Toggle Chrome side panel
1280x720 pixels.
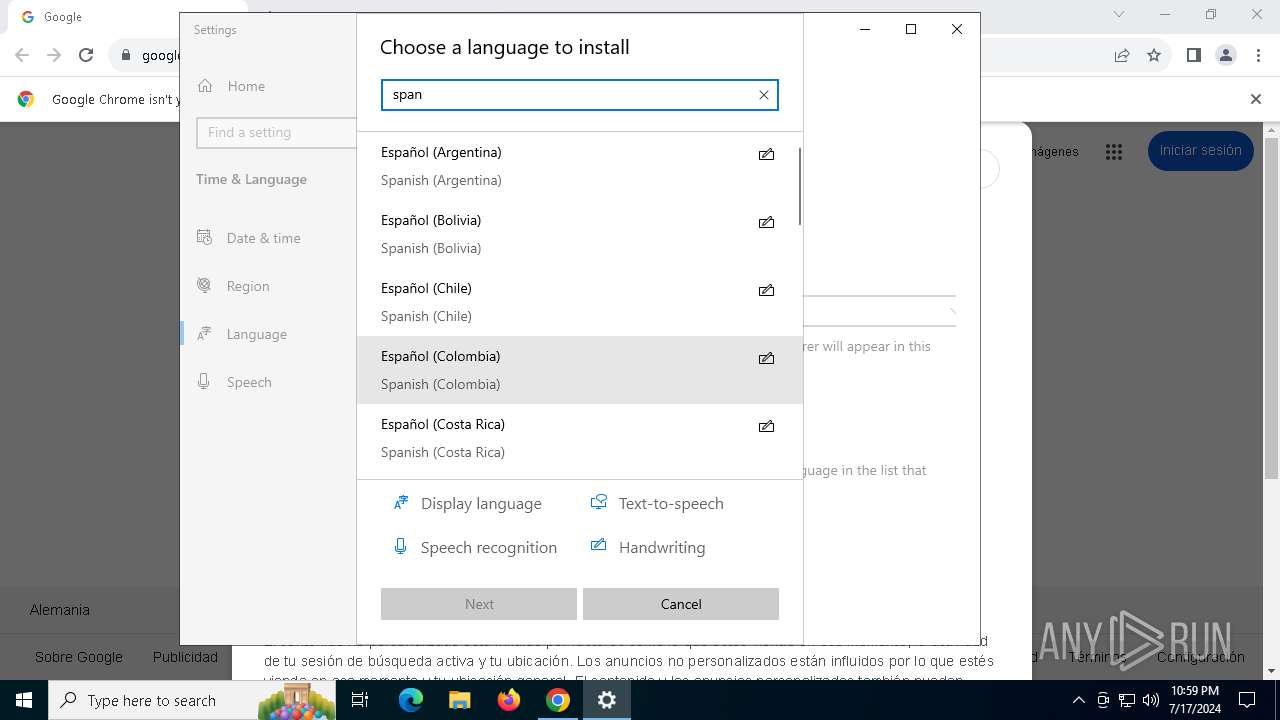click(x=1193, y=56)
